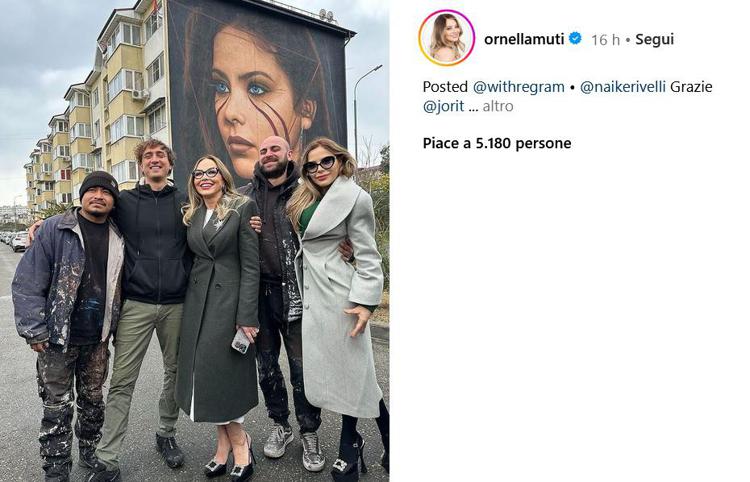
Task: Click the man wearing the black beanie
Action: click(x=69, y=325)
